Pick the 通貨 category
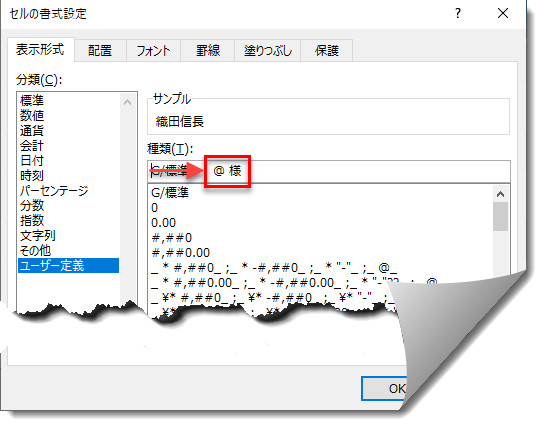 tap(32, 131)
